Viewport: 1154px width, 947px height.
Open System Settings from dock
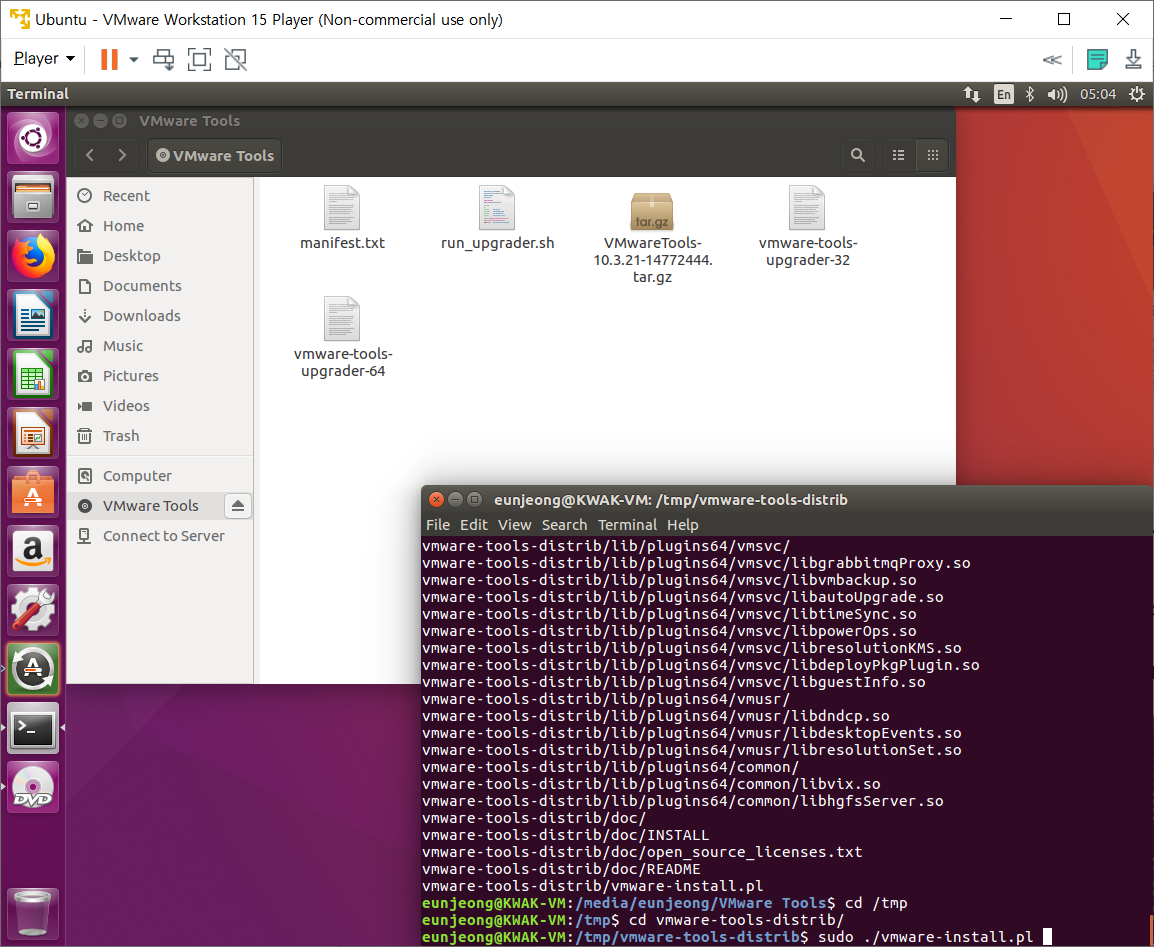tap(33, 609)
